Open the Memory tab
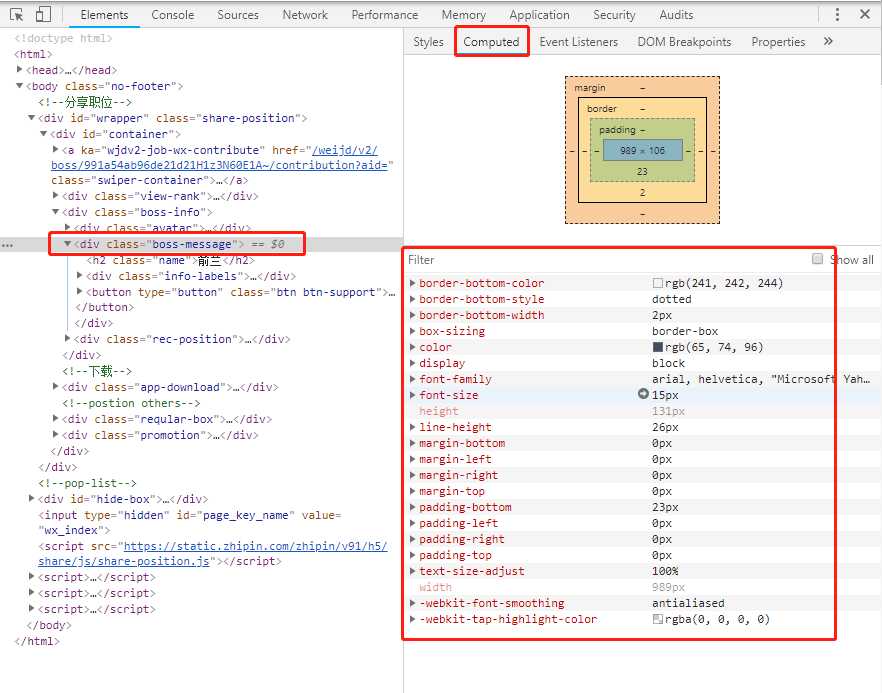 coord(464,15)
